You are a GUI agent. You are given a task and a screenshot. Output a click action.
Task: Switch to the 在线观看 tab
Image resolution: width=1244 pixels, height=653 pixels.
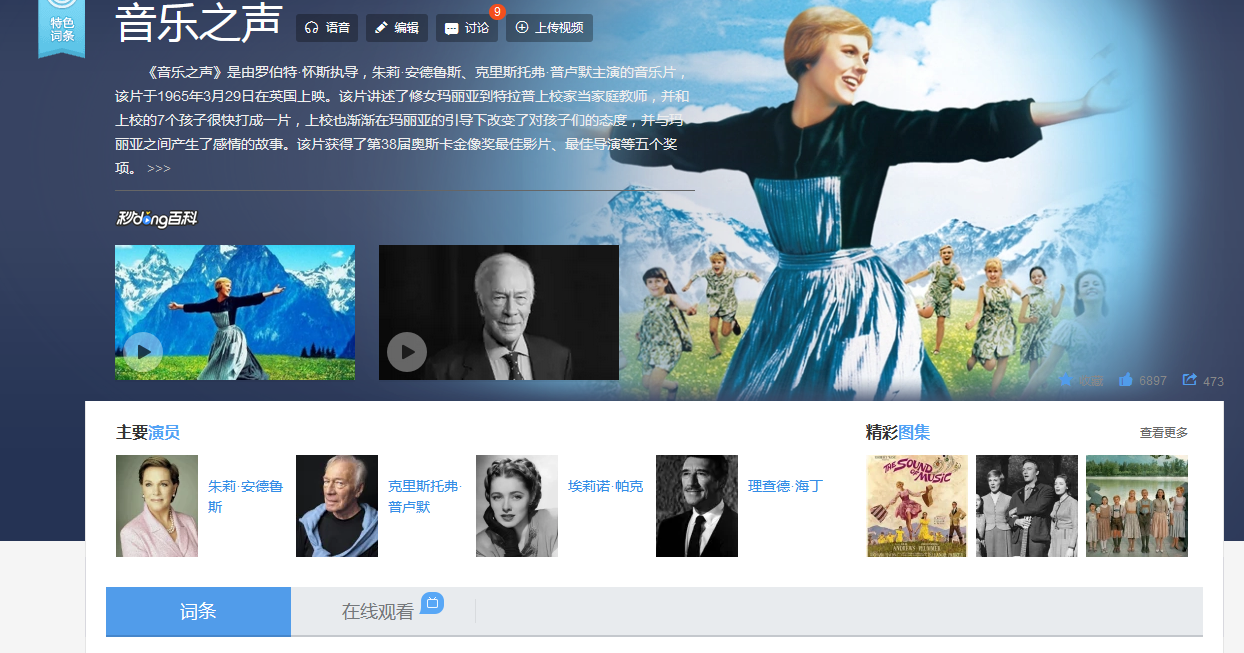(x=377, y=612)
